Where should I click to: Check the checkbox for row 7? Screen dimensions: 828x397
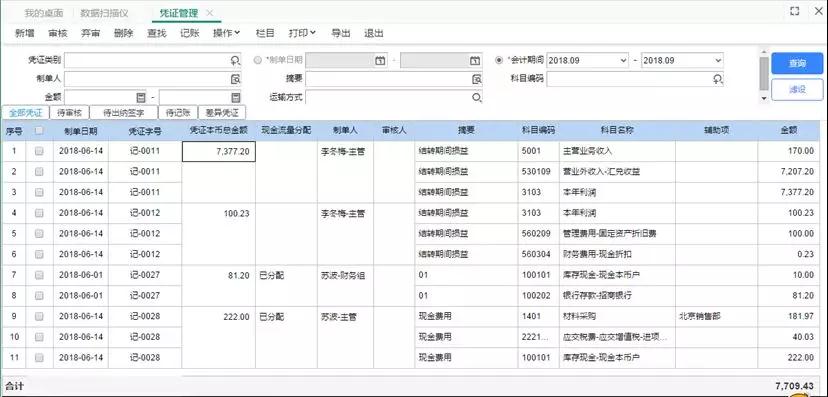click(x=39, y=275)
